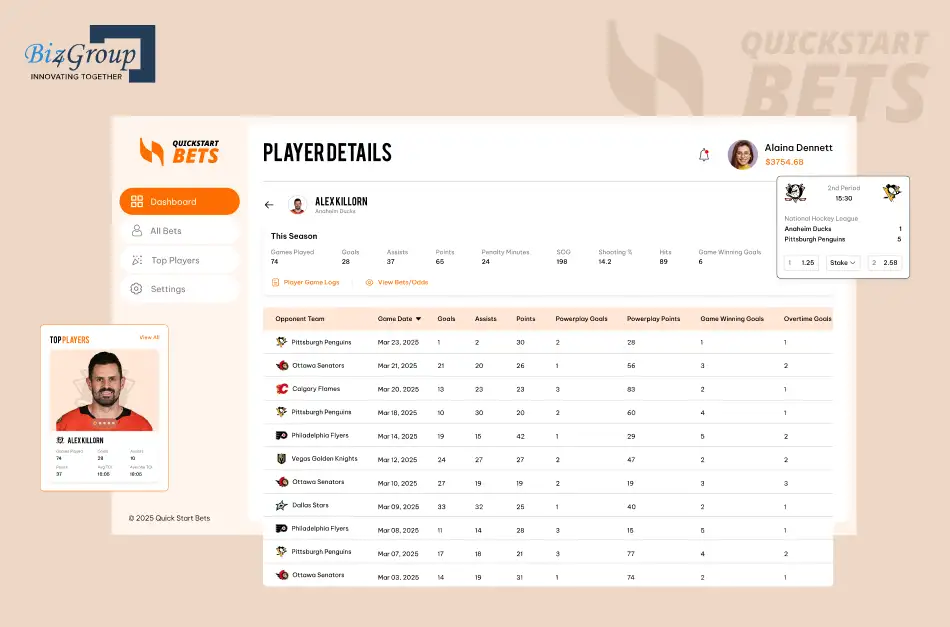Select the Top Players icon

(x=136, y=260)
